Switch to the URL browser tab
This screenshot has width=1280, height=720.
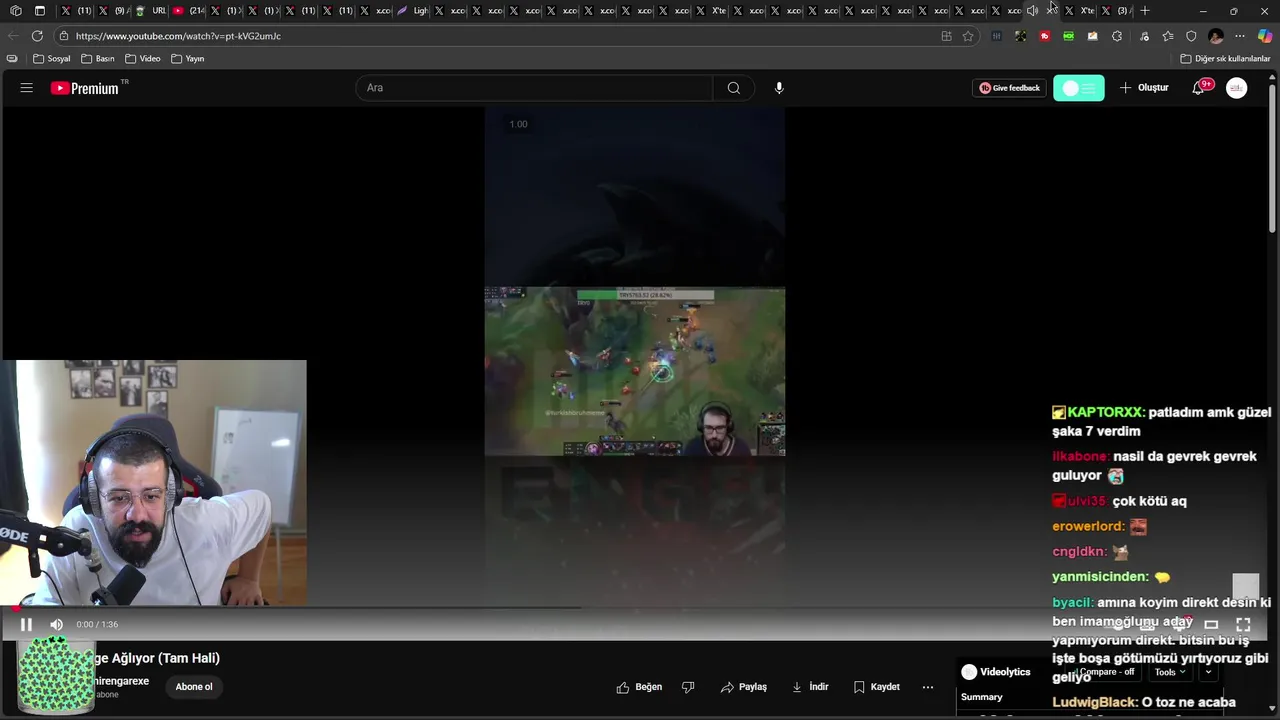click(150, 11)
